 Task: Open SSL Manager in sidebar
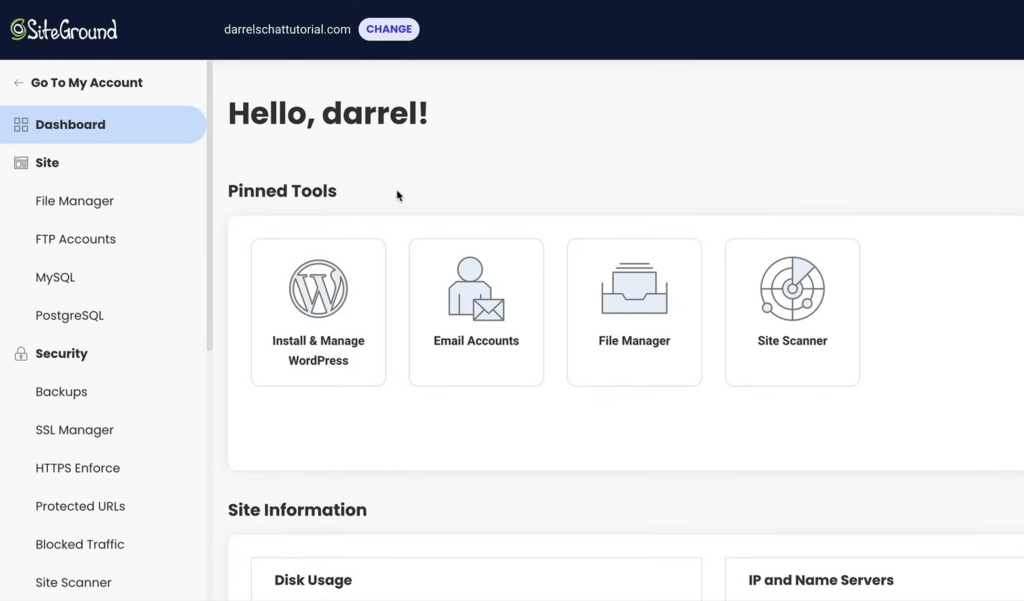click(74, 430)
